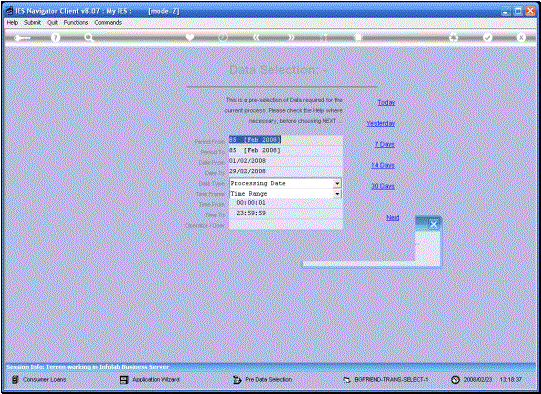Open help with the question mark icon
The width and height of the screenshot is (541, 394).
[55, 38]
